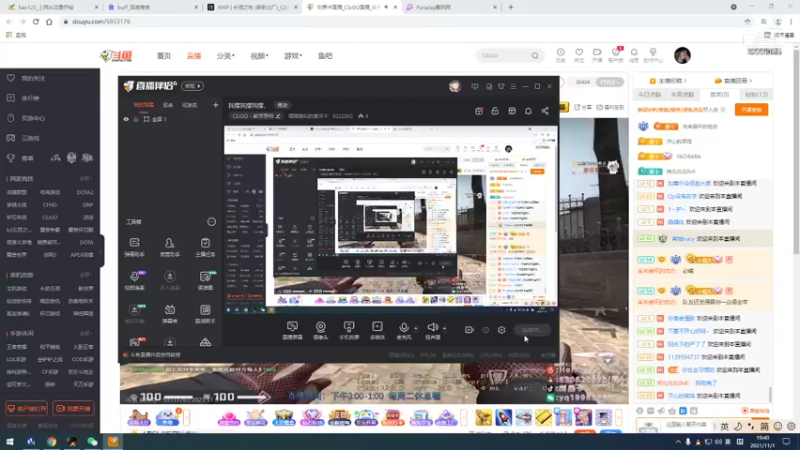Switch to the first scene tab
800x450 pixels.
pyautogui.click(x=144, y=105)
